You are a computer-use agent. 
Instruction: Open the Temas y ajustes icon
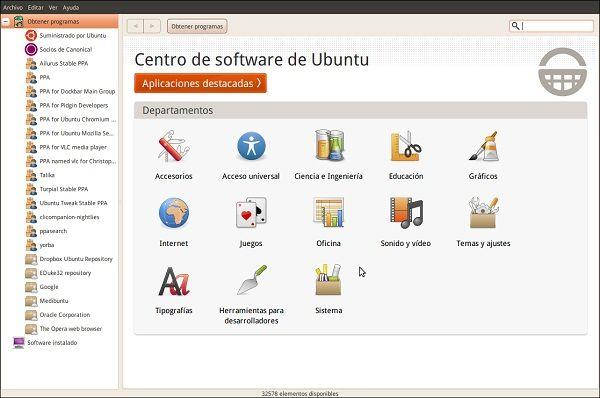pos(483,213)
